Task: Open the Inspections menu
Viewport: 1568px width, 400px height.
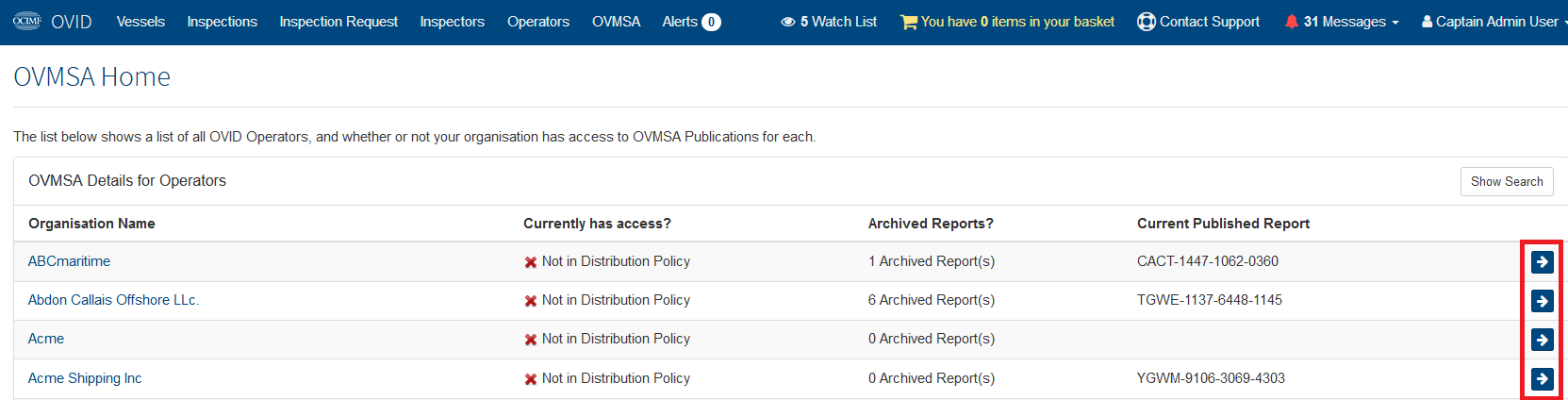Action: pos(222,21)
